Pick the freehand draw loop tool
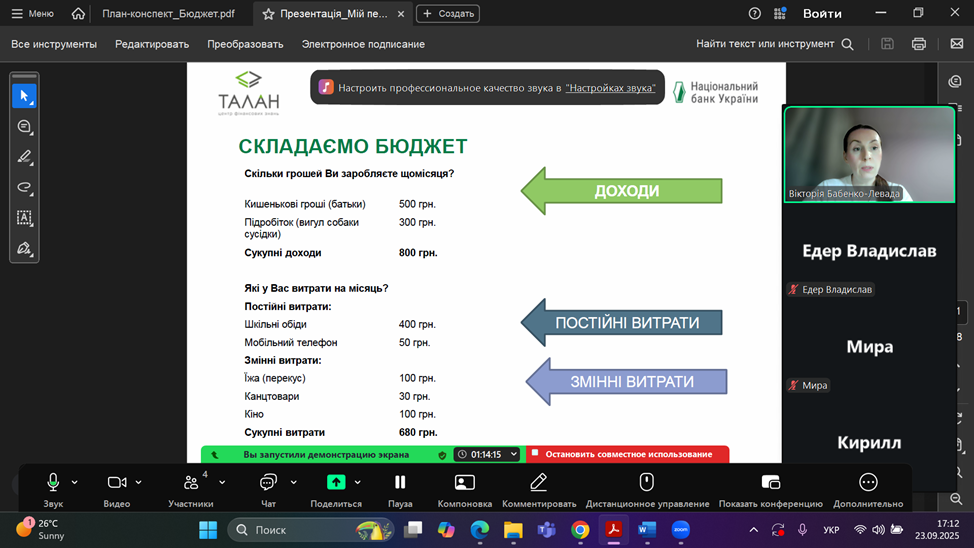974x548 pixels. 24,187
